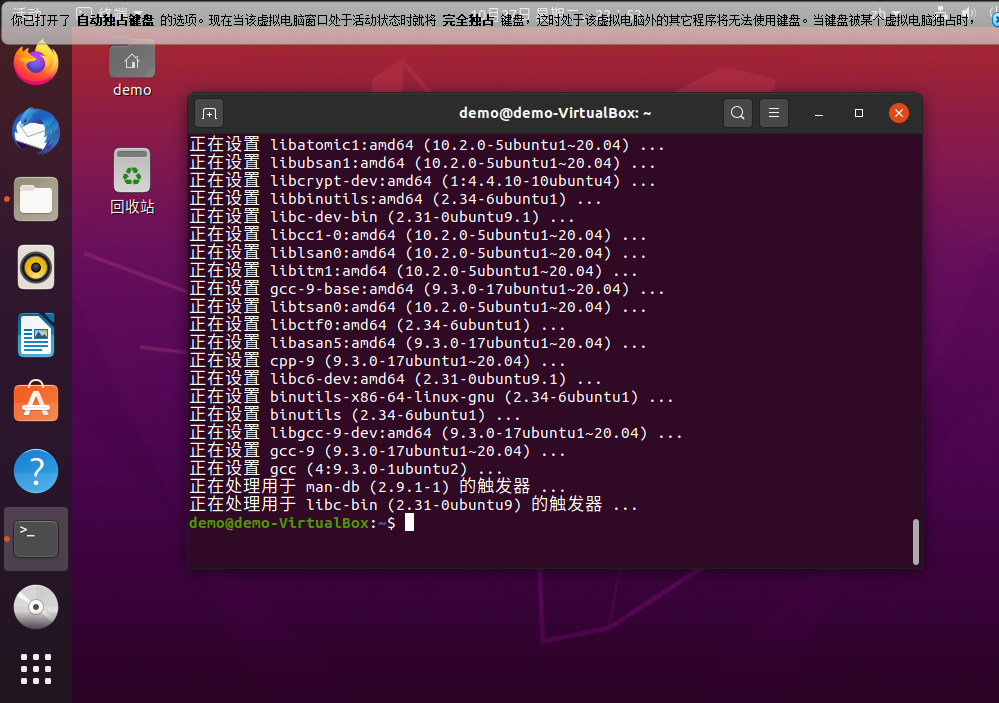The image size is (999, 703).
Task: Click the line with libgcc-9-dev:amd64
Action: pos(436,433)
